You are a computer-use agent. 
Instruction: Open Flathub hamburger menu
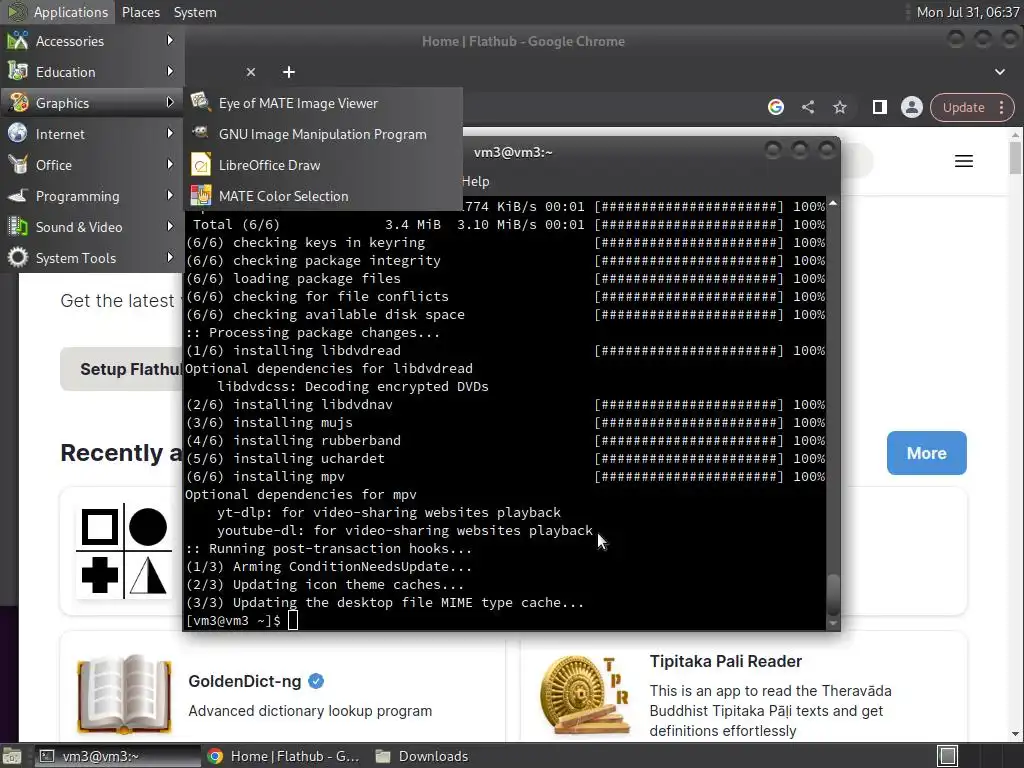964,161
